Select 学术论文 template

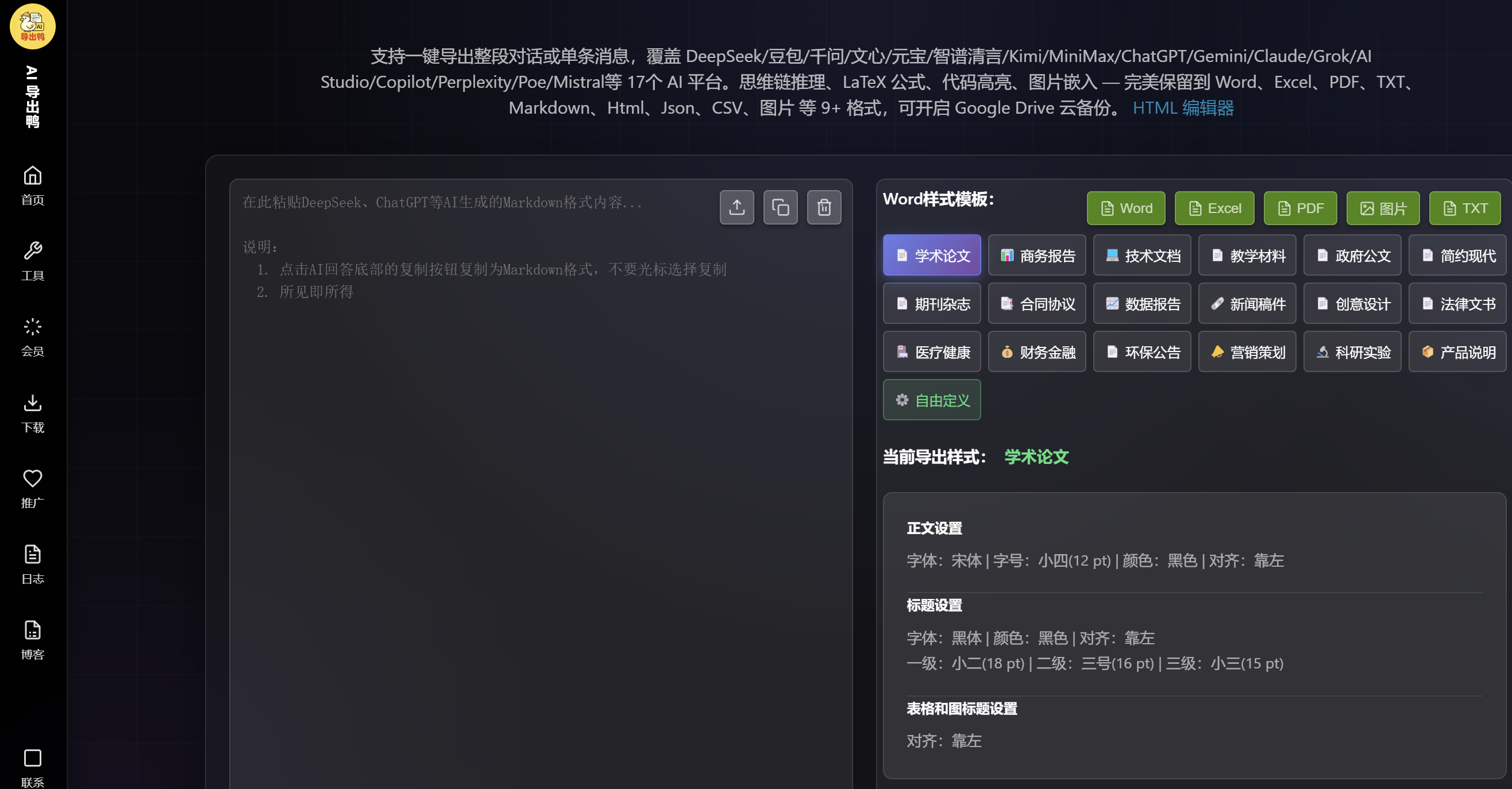point(932,255)
